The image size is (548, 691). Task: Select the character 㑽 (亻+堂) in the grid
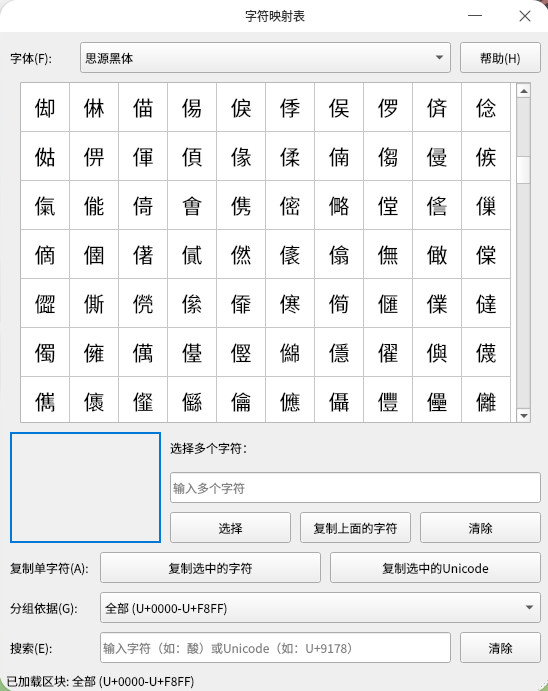tap(388, 205)
